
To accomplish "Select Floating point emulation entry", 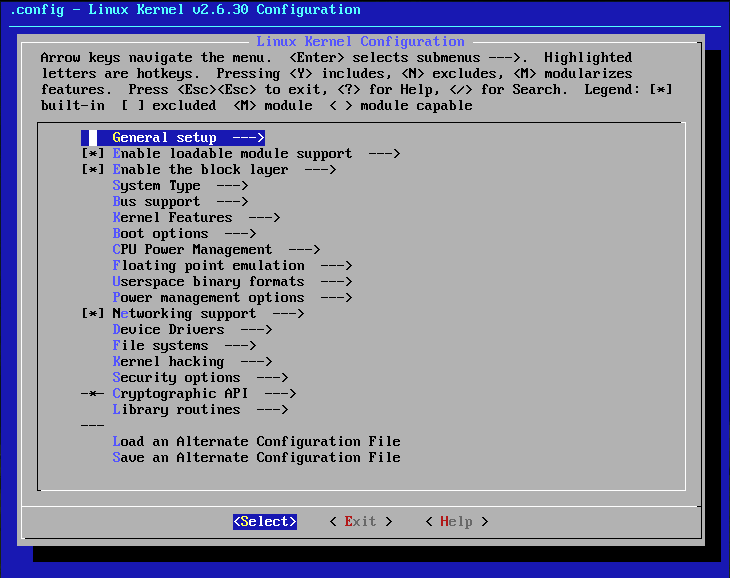I will 232,266.
